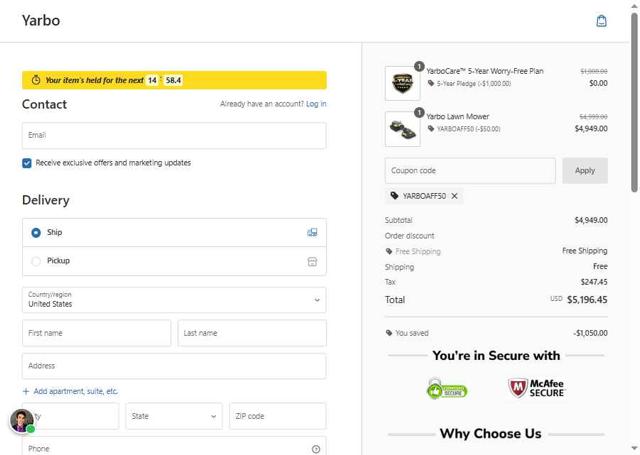Image resolution: width=640 pixels, height=455 pixels.
Task: Focus the ZIP code field
Action: [x=278, y=416]
